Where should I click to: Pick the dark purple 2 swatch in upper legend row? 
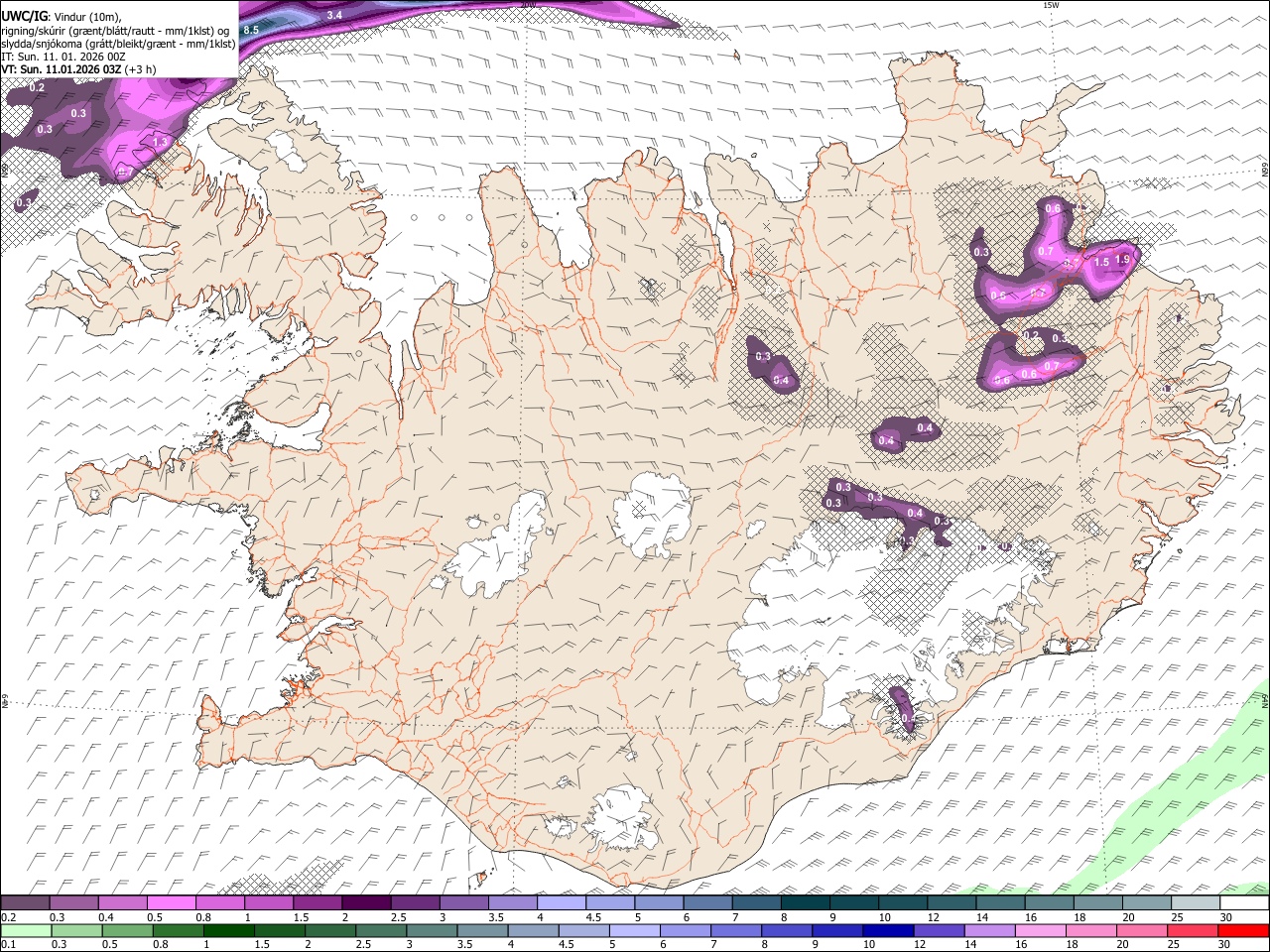pyautogui.click(x=366, y=903)
